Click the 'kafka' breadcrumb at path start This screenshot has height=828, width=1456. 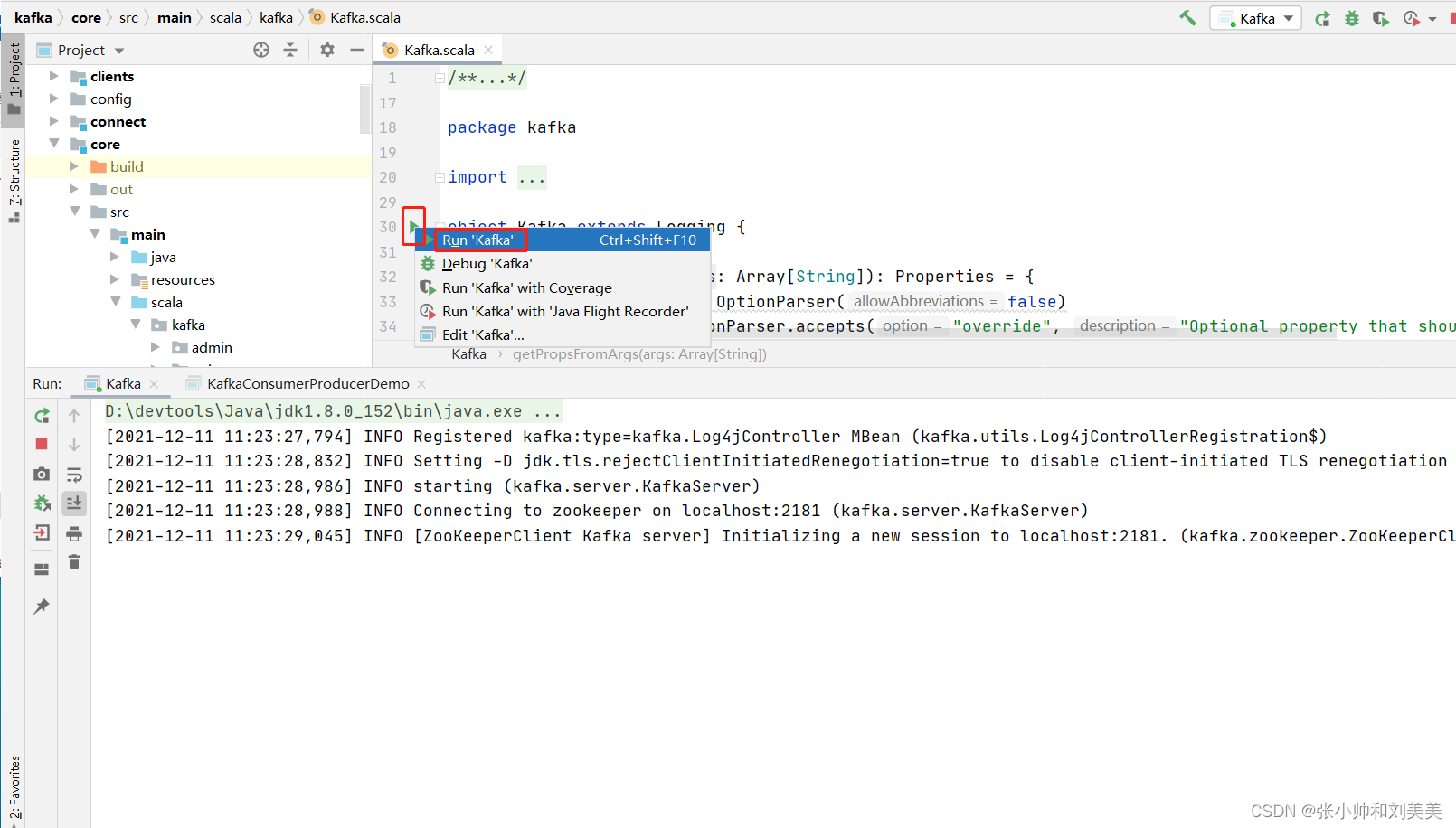33,17
